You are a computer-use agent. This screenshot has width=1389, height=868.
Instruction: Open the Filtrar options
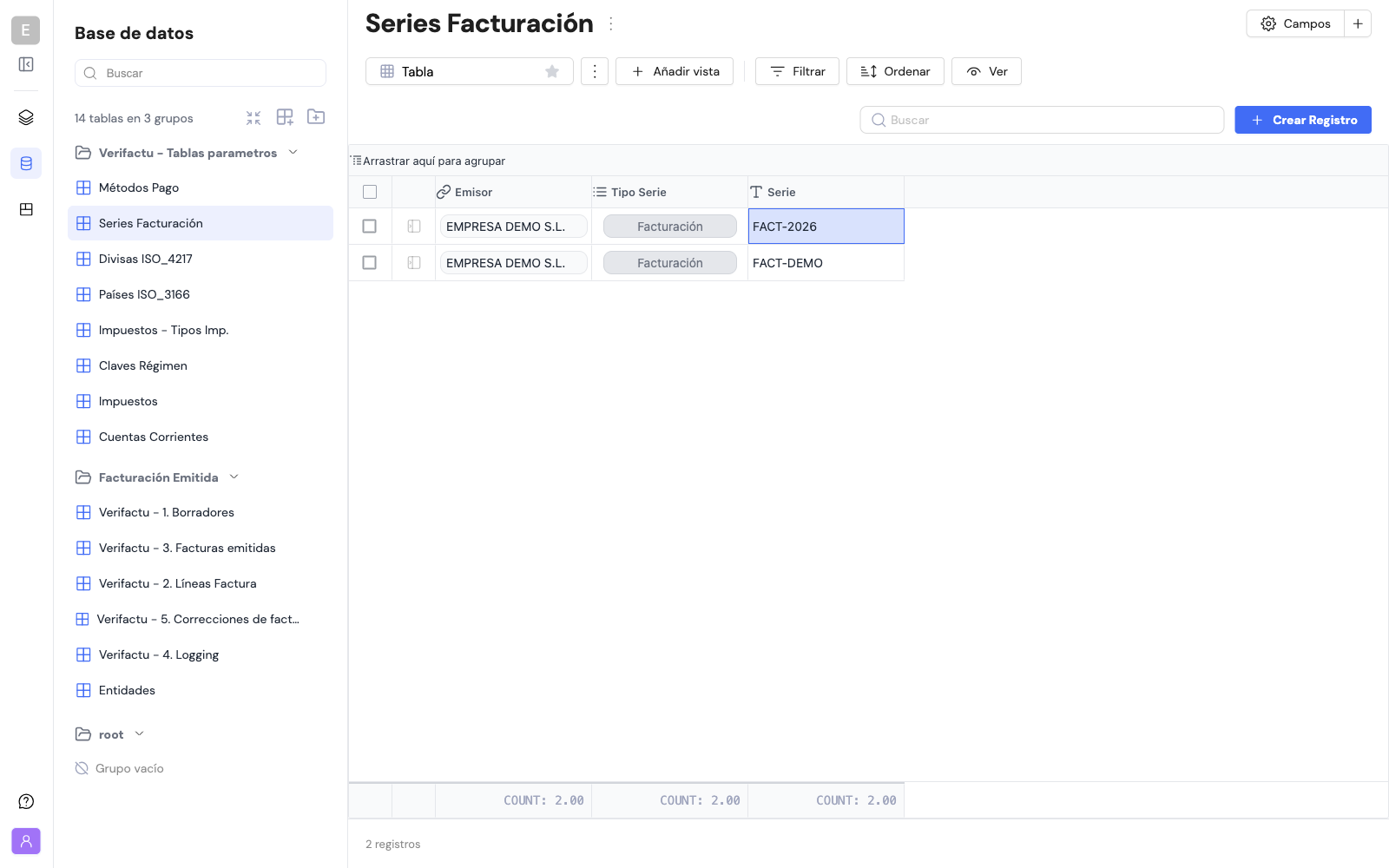pyautogui.click(x=797, y=71)
